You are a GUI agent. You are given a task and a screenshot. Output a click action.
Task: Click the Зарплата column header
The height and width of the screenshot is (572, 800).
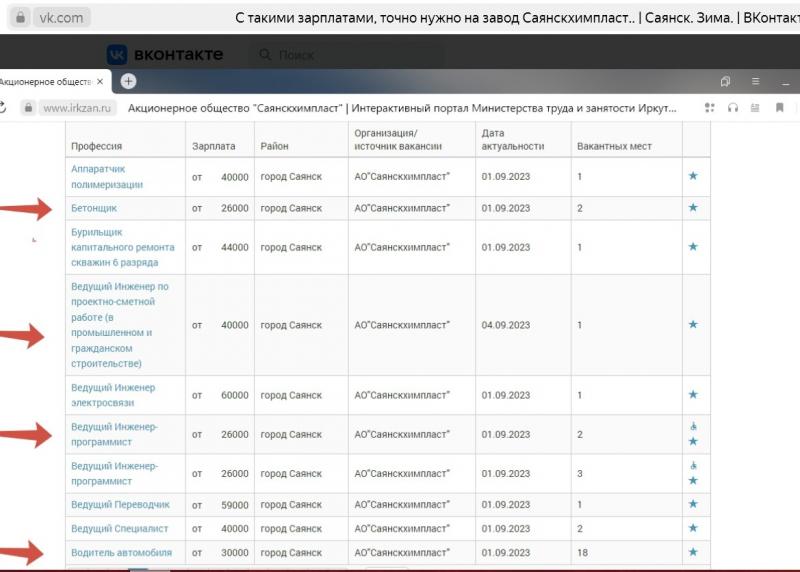coord(213,146)
